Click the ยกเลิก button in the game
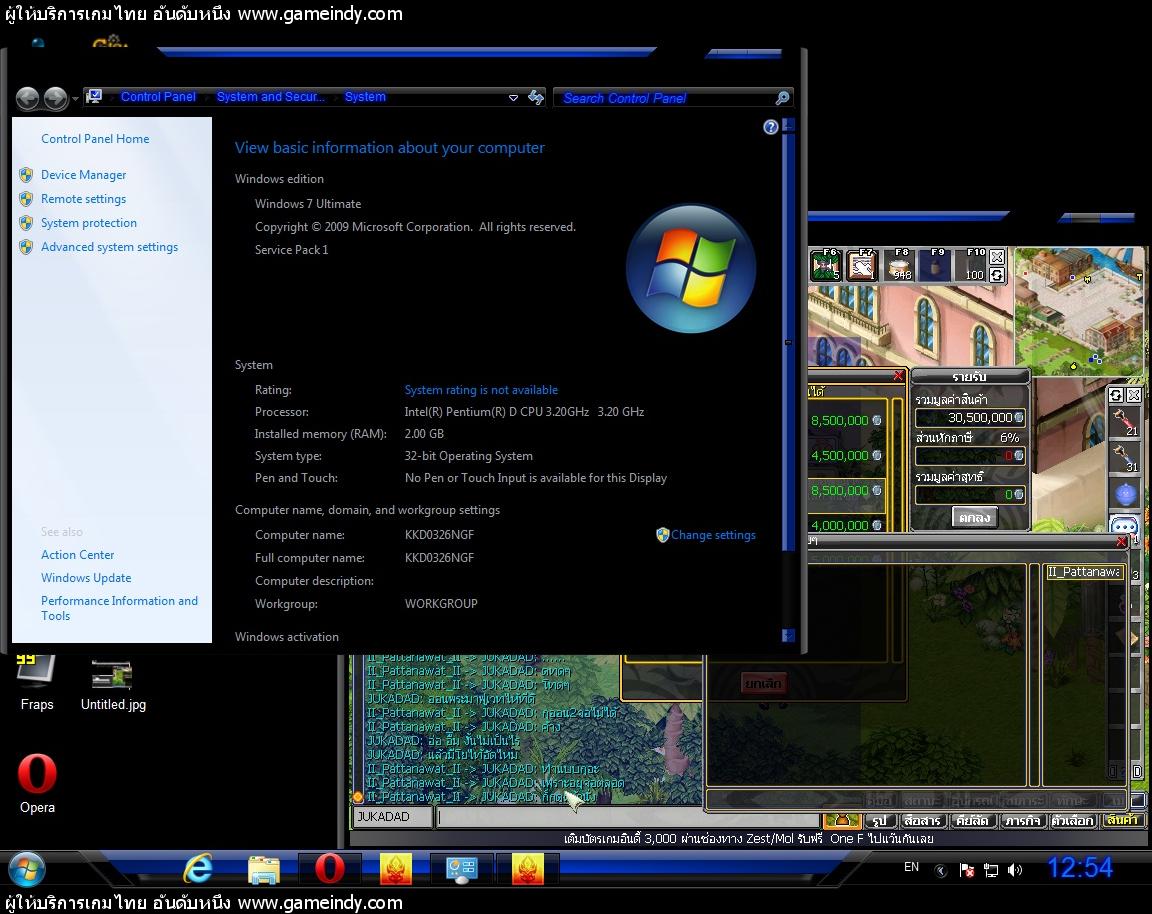Screen dimensions: 1152x914 764,683
